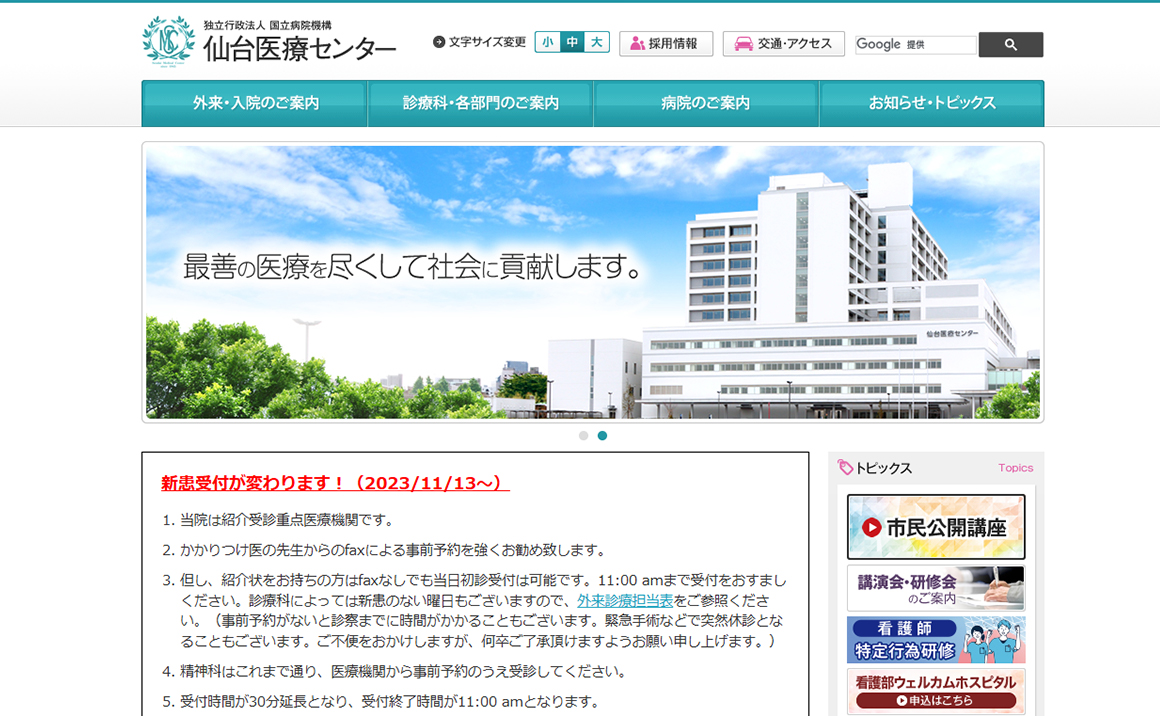Select the second carousel indicator dot
This screenshot has width=1160, height=716.
602,436
